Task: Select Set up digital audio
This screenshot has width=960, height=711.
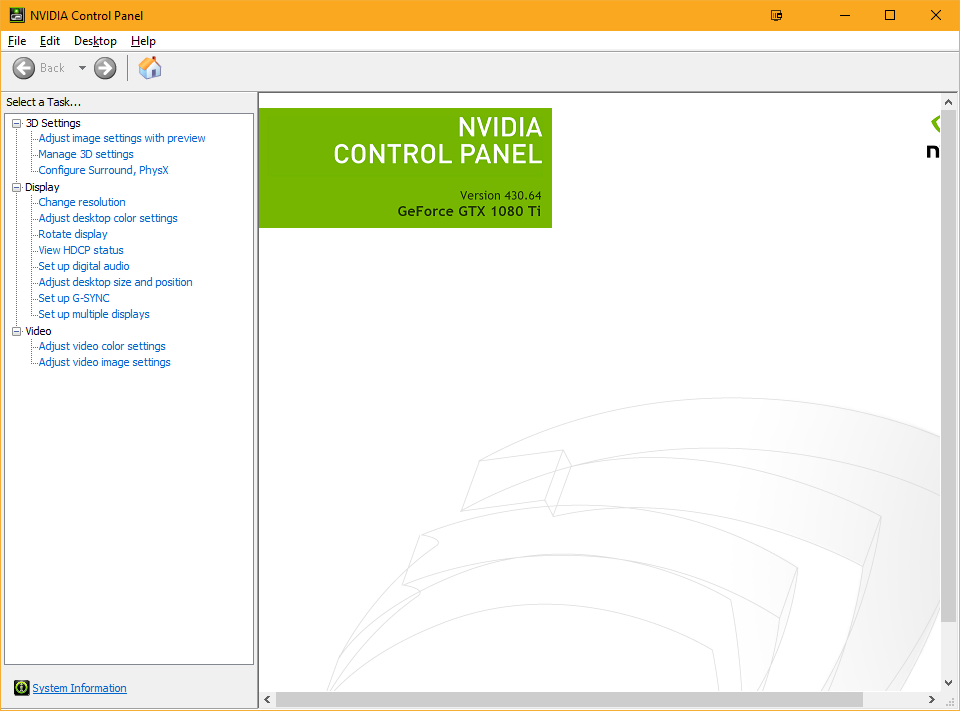Action: tap(84, 266)
